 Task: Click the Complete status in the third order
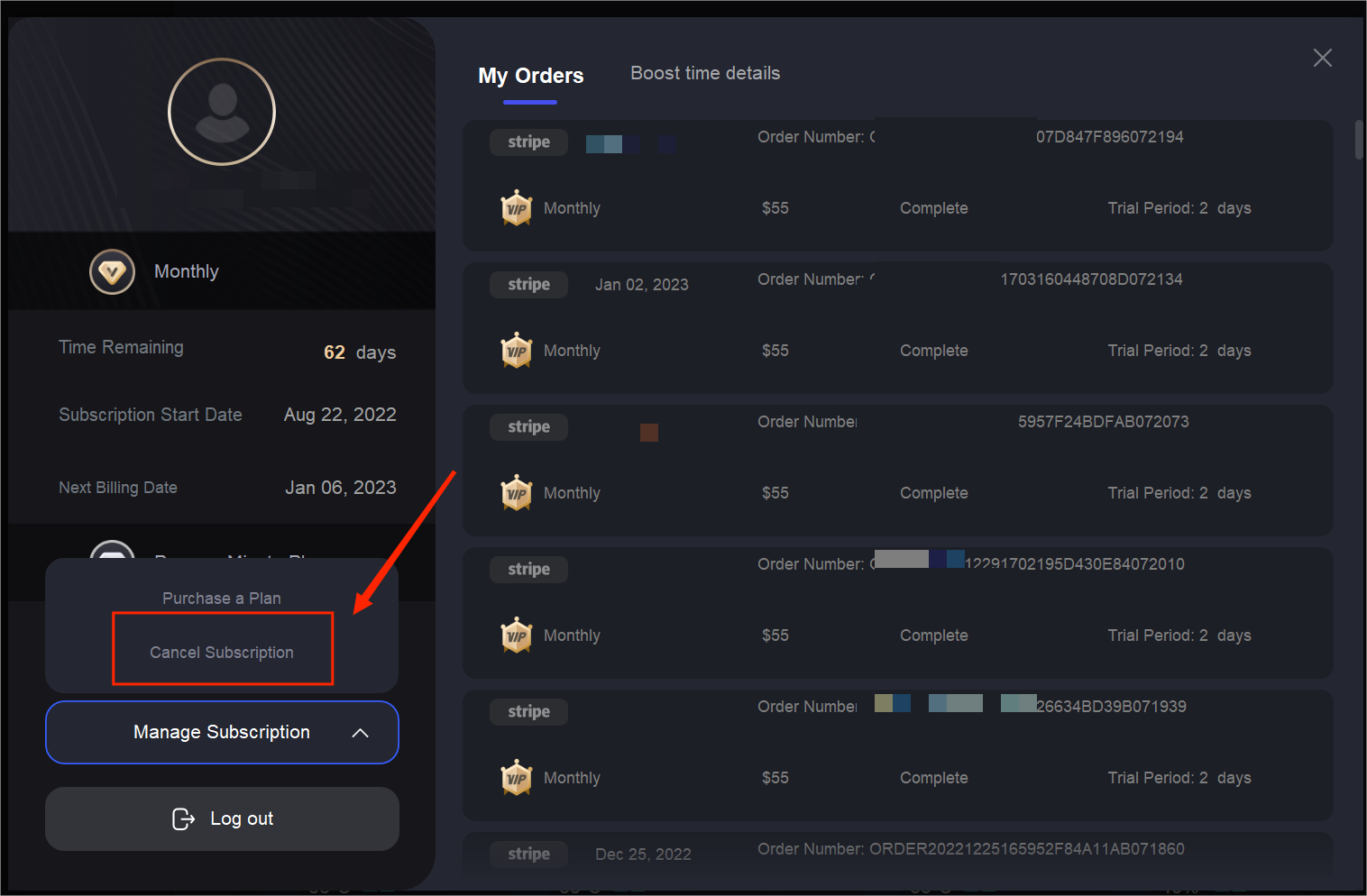point(933,493)
